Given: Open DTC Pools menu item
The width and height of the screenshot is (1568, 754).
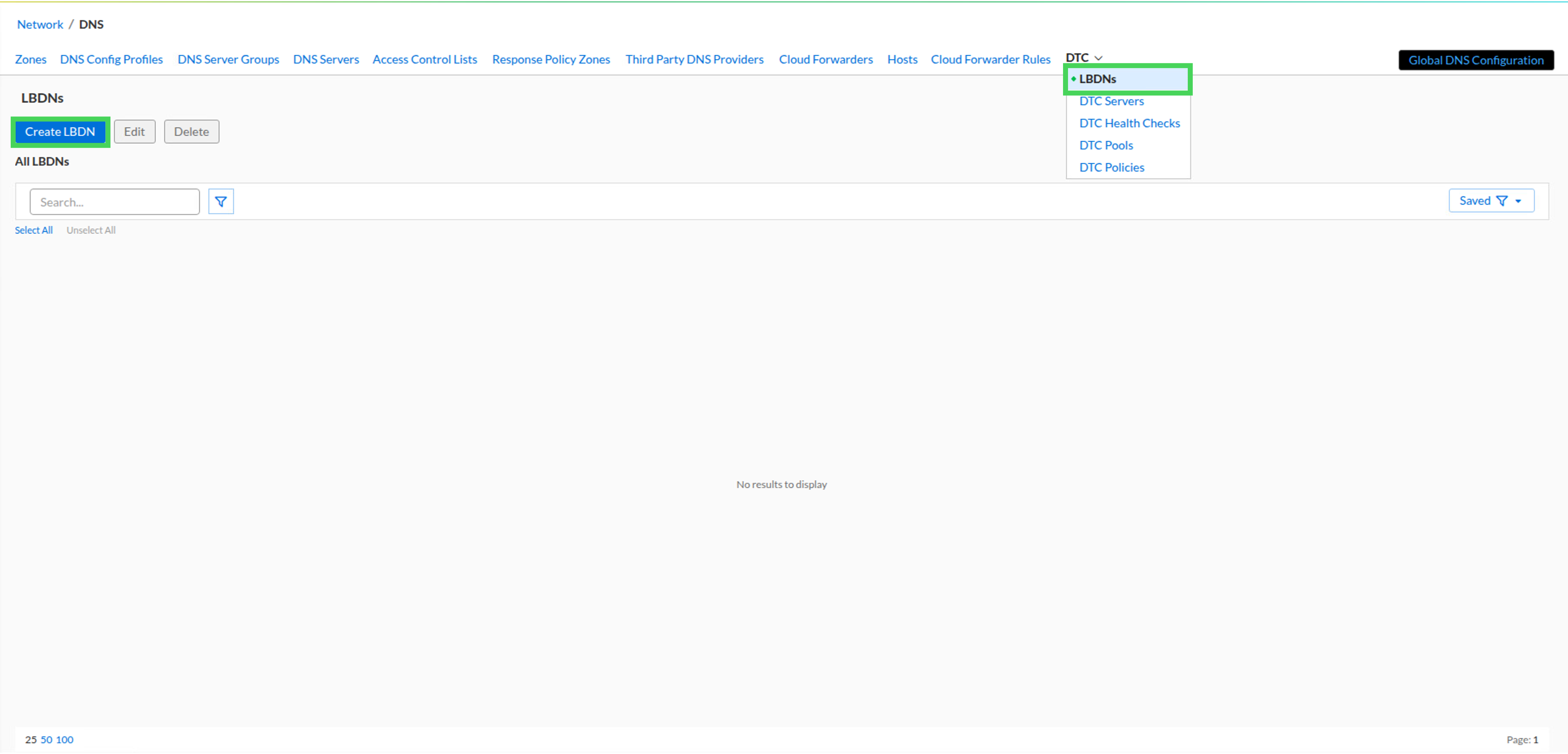Looking at the screenshot, I should [x=1105, y=145].
